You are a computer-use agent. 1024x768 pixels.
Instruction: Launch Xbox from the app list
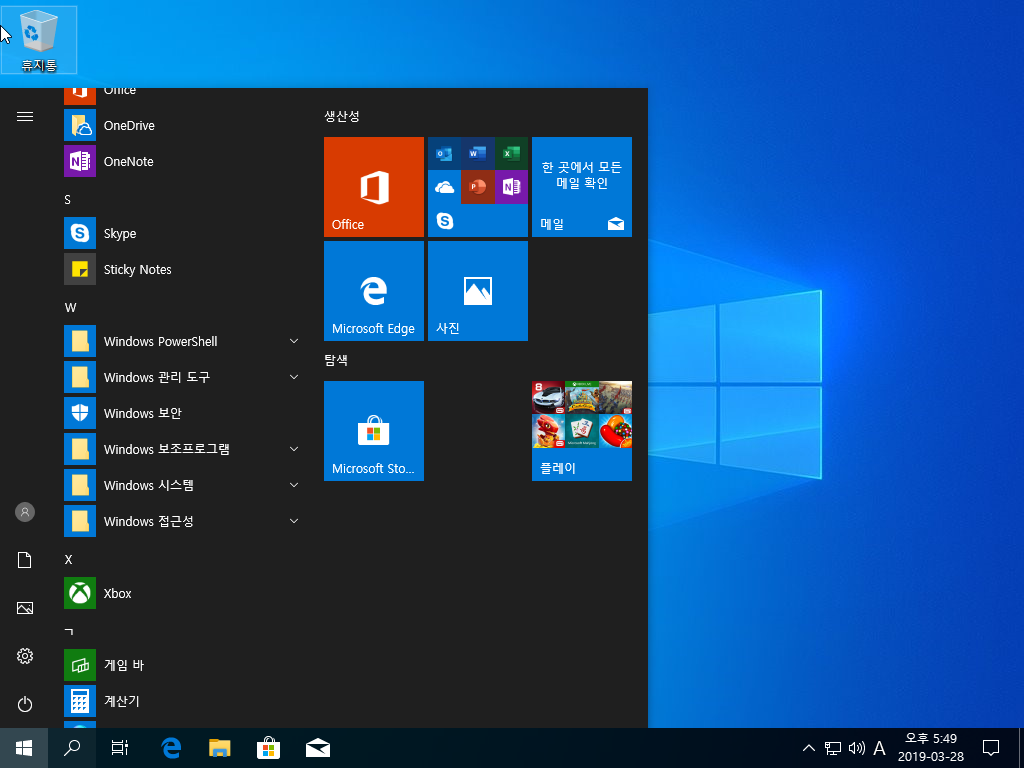pyautogui.click(x=182, y=593)
